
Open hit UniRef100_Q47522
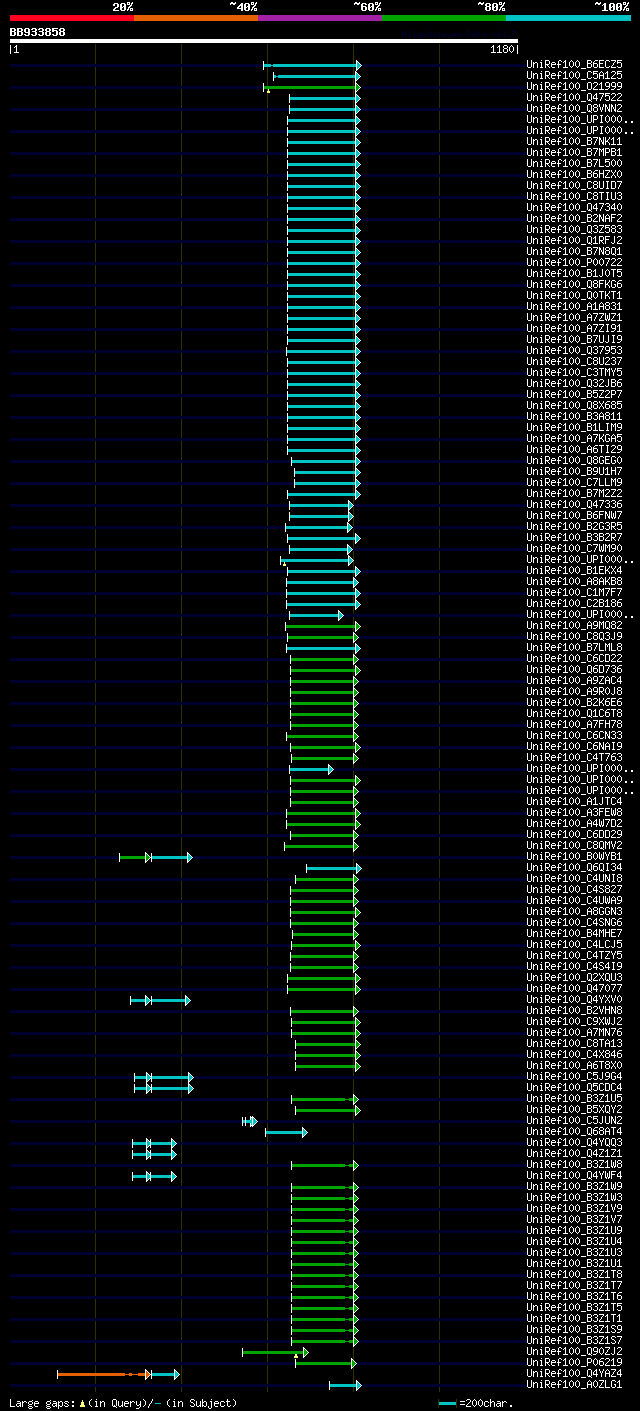(x=574, y=97)
